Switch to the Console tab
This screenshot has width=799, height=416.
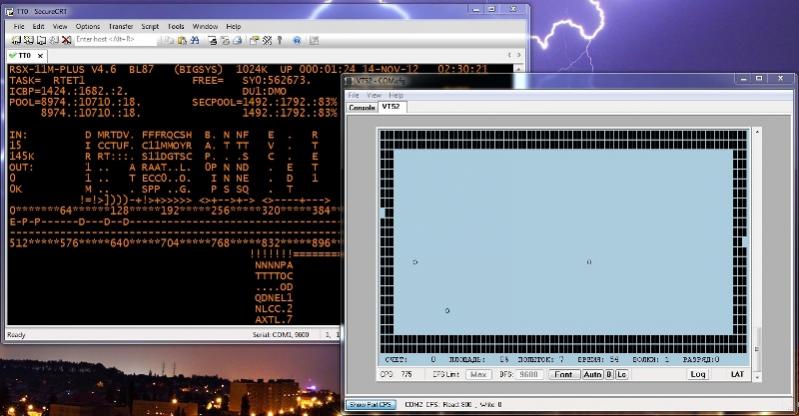pyautogui.click(x=361, y=107)
